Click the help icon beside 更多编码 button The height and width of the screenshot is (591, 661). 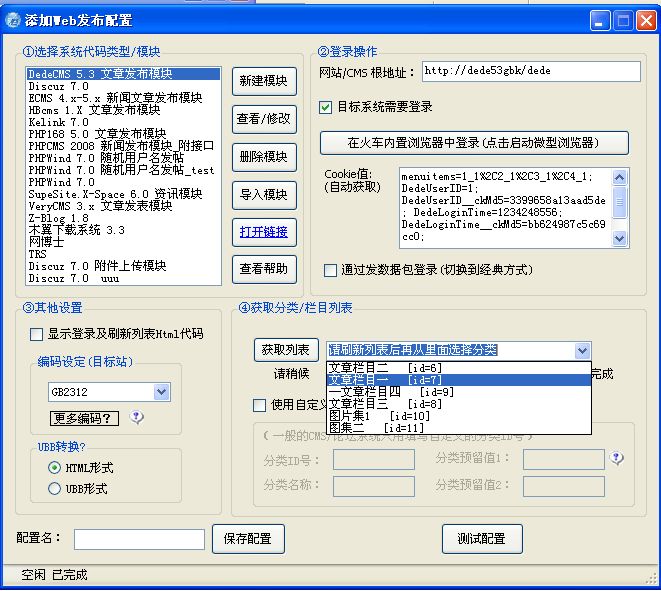pyautogui.click(x=137, y=418)
